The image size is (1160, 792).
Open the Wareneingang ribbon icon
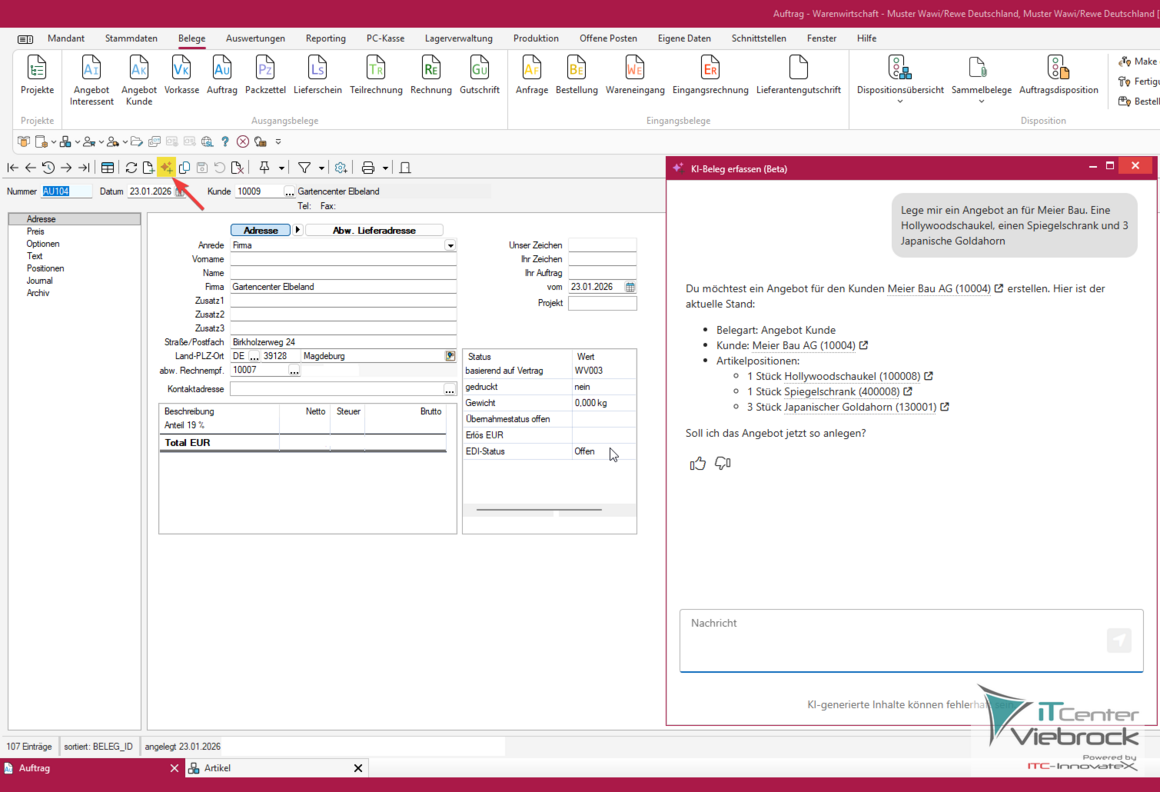pos(635,75)
